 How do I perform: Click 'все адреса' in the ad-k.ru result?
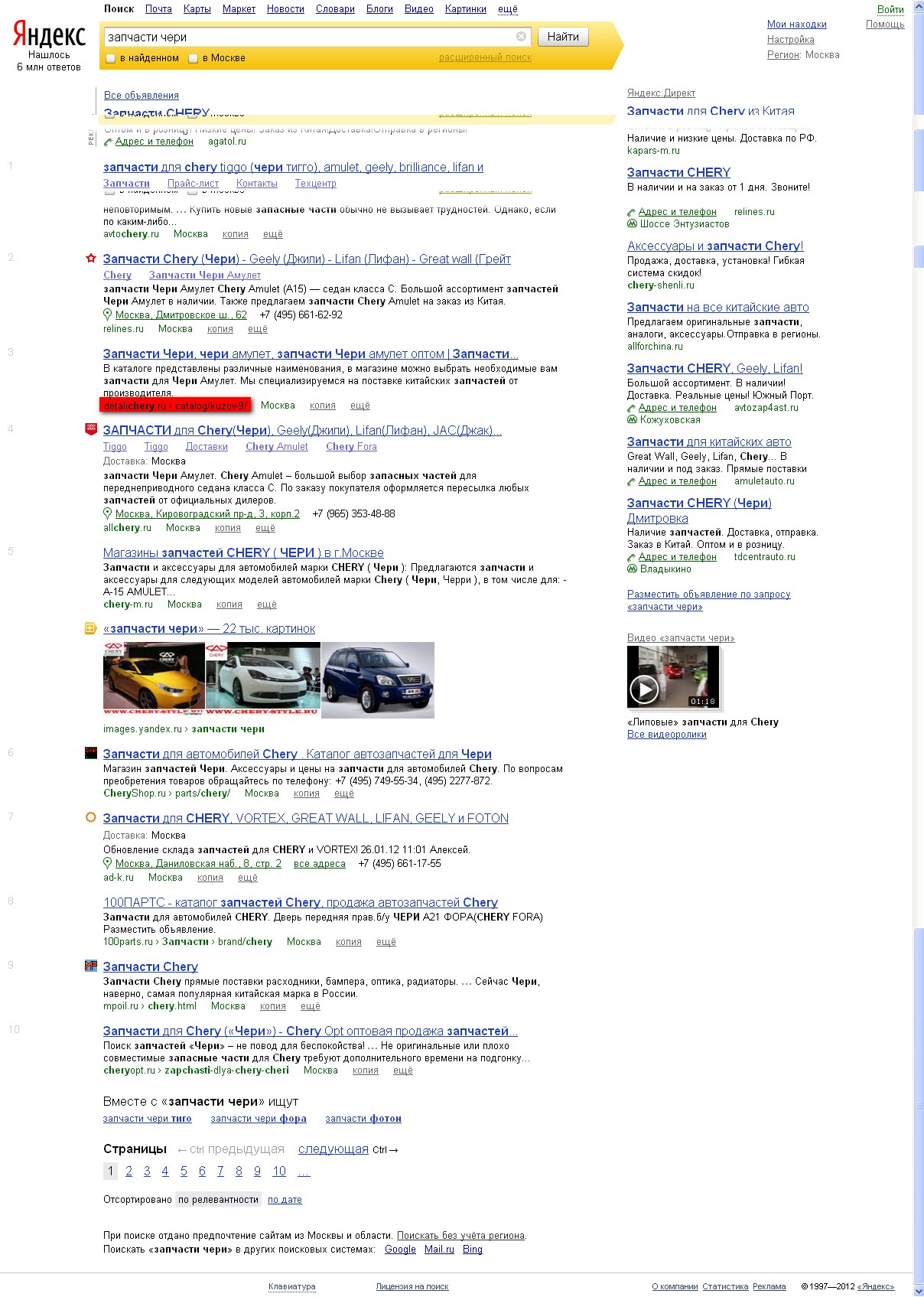[320, 864]
